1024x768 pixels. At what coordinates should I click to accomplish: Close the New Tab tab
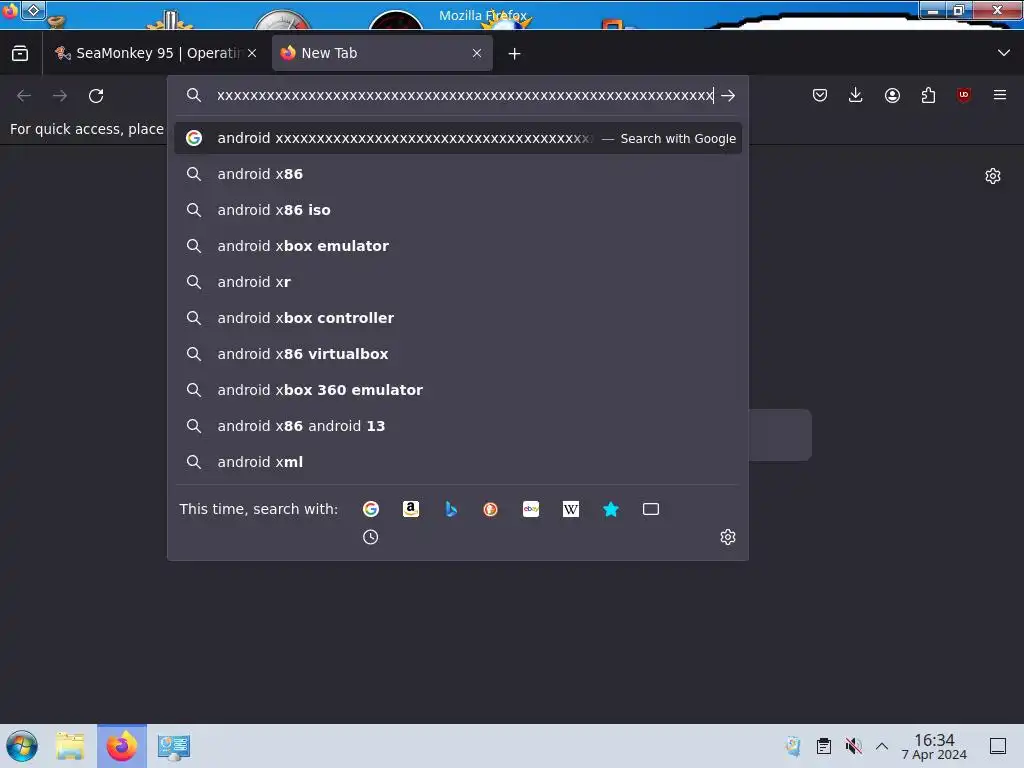point(477,54)
